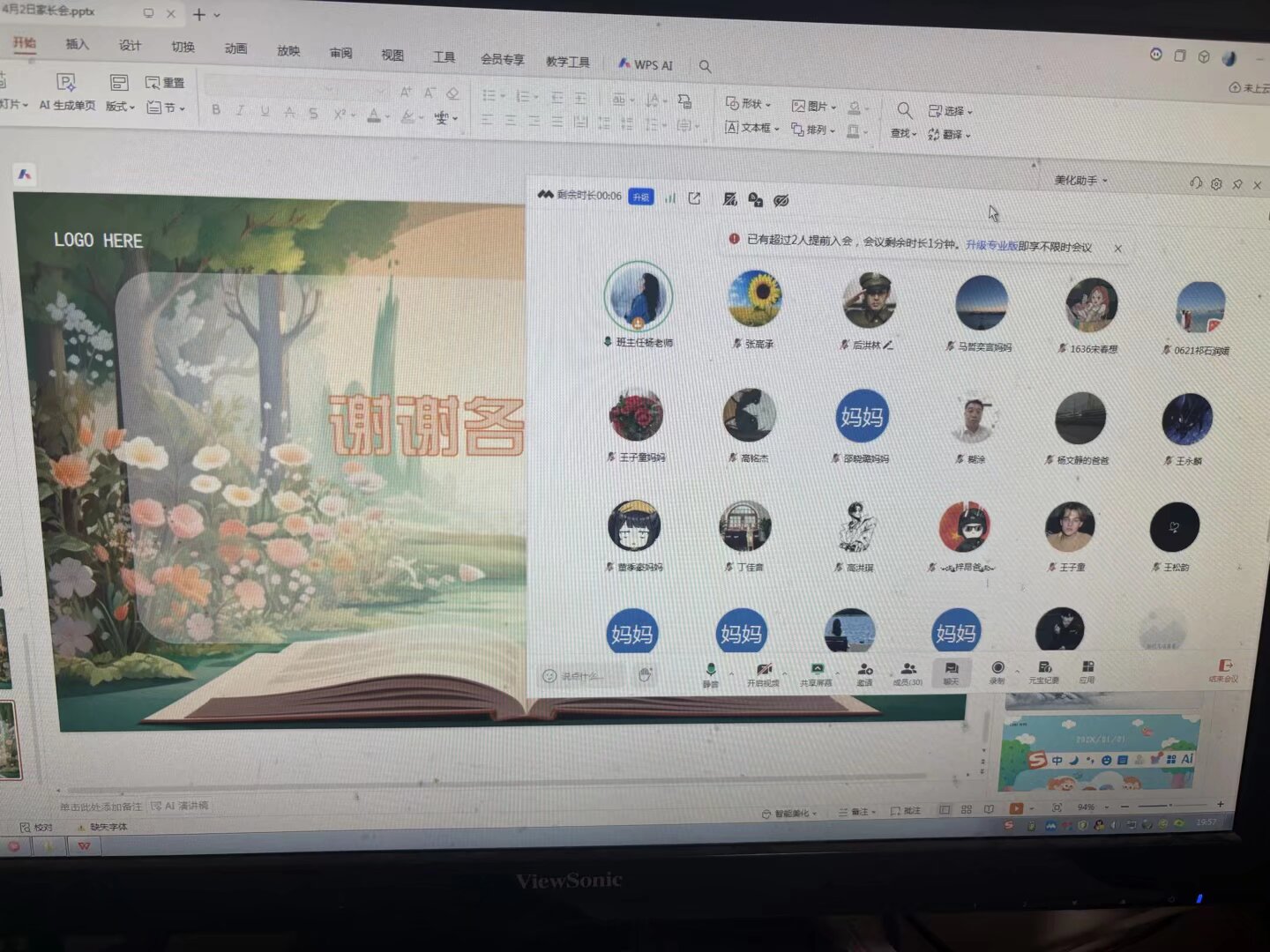
Task: Click the blue 升级 upgrade button
Action: pos(641,197)
